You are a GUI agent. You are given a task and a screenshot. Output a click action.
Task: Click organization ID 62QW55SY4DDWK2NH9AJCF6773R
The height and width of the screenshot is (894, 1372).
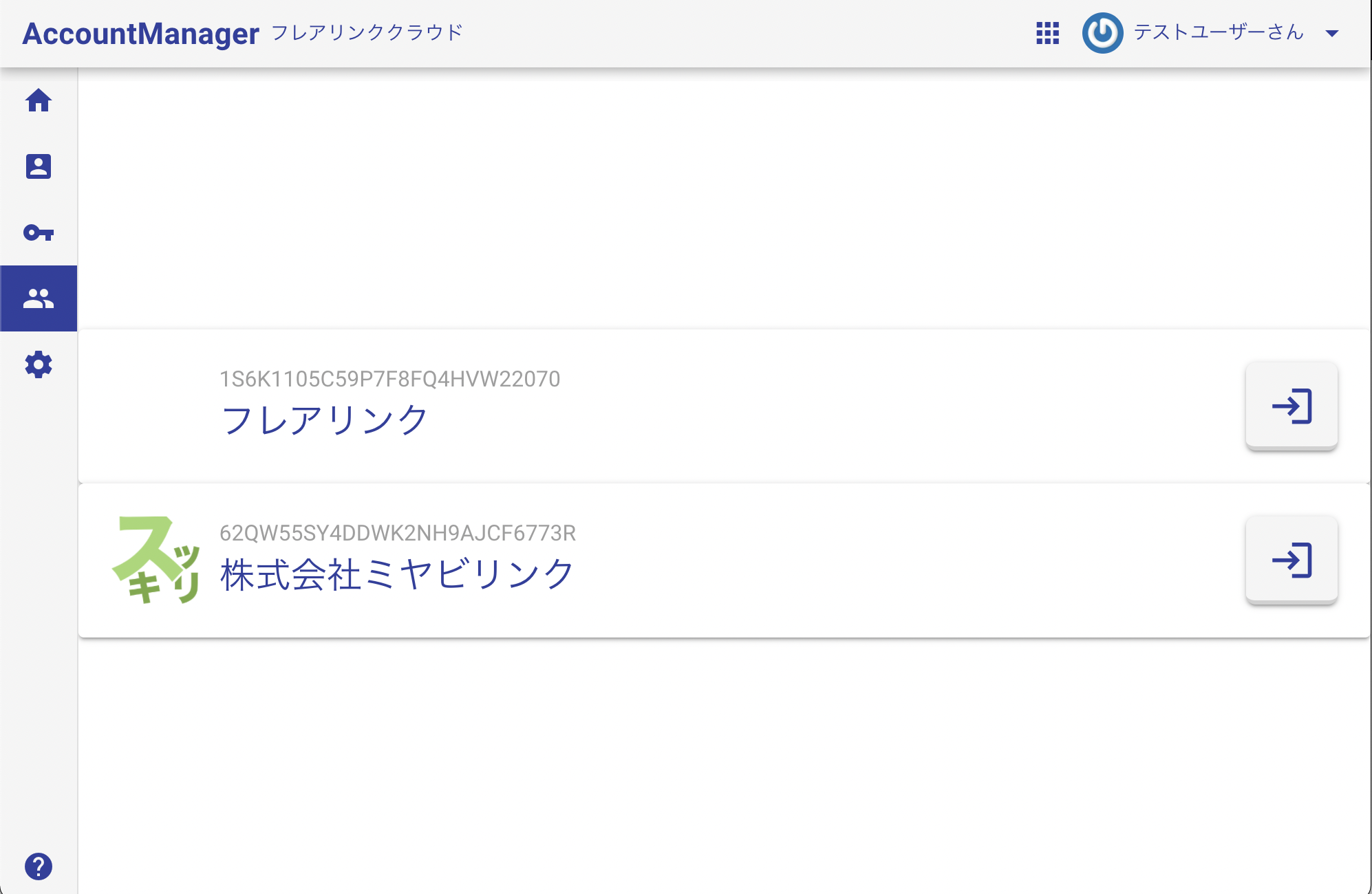click(x=398, y=532)
